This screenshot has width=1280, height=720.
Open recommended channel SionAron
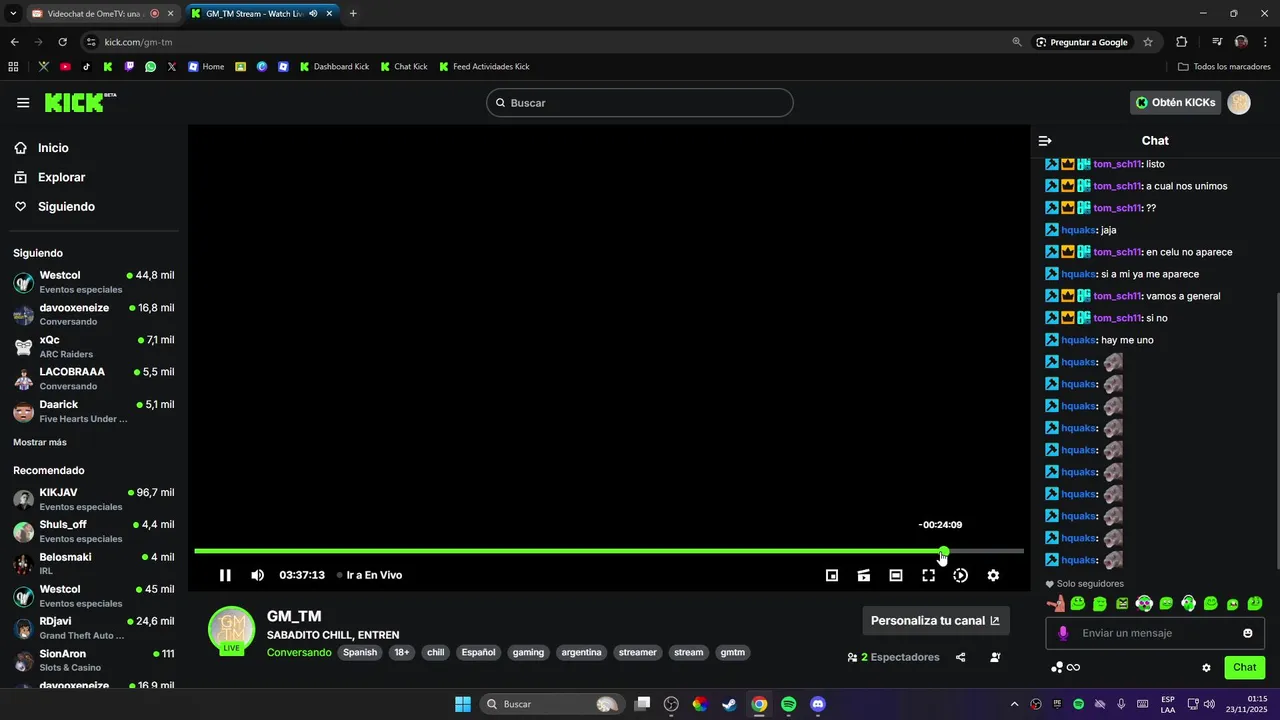tap(94, 660)
